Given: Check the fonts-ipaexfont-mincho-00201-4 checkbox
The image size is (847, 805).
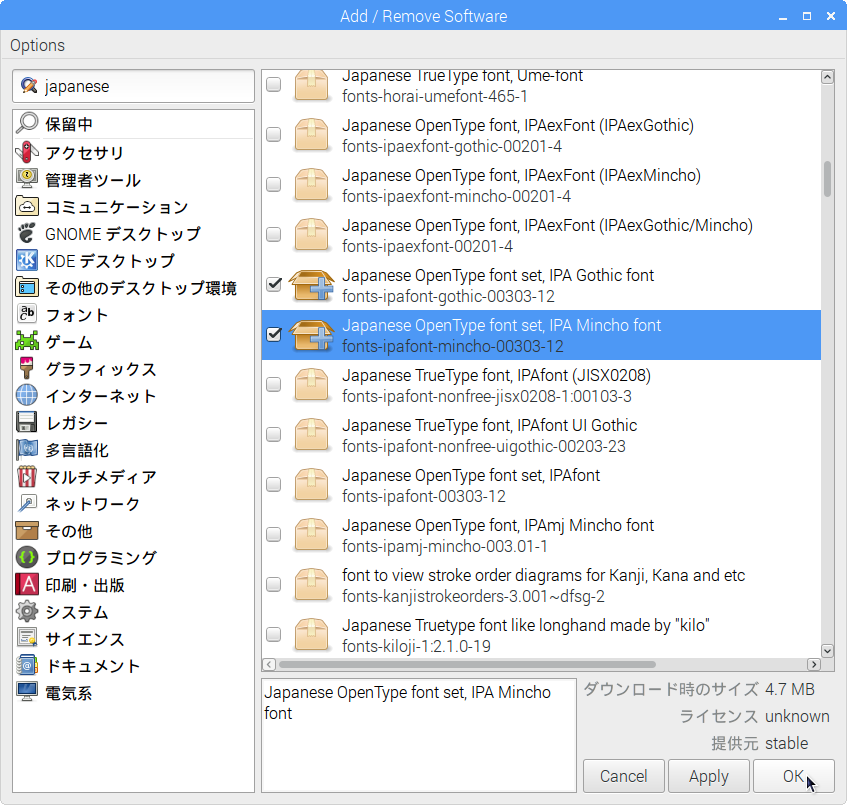Looking at the screenshot, I should click(x=274, y=184).
